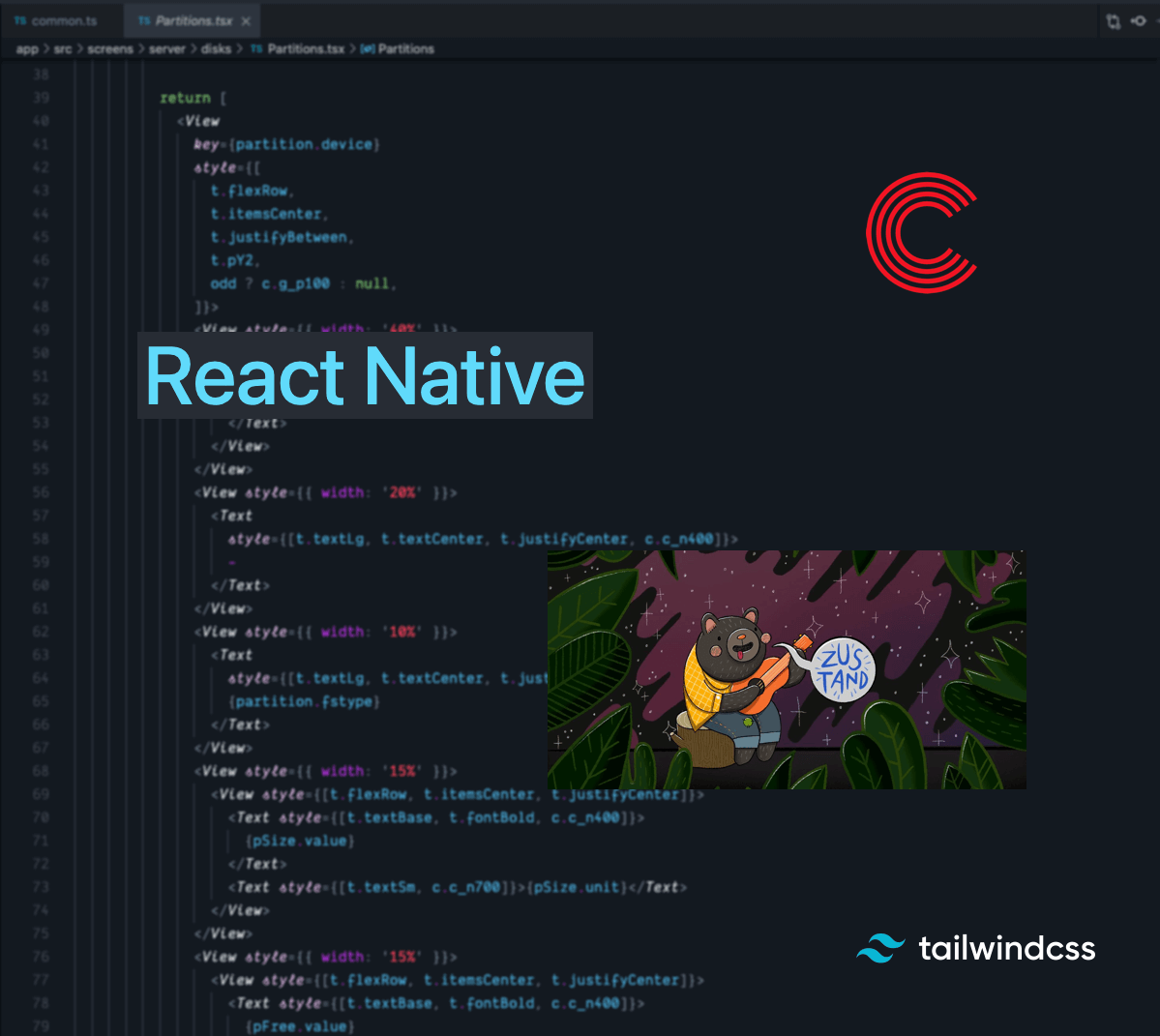Open the Partitions.tsx file breadcrumb

pyautogui.click(x=297, y=48)
